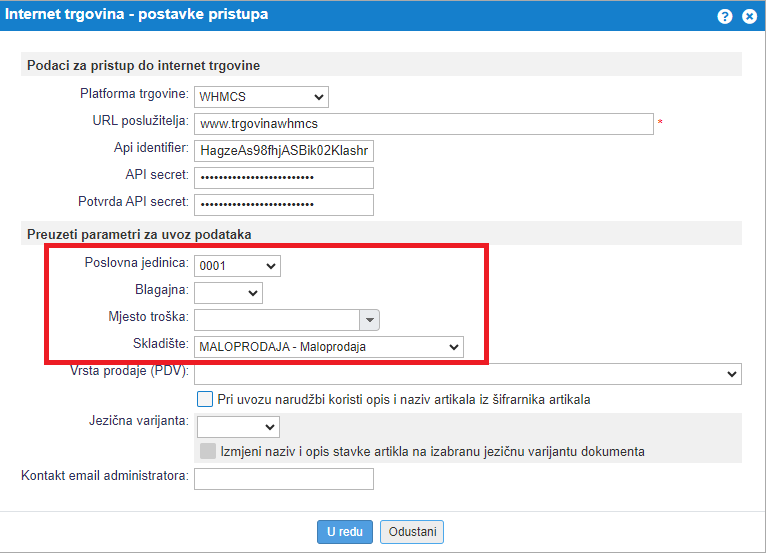Click the Odustani button

[x=411, y=532]
